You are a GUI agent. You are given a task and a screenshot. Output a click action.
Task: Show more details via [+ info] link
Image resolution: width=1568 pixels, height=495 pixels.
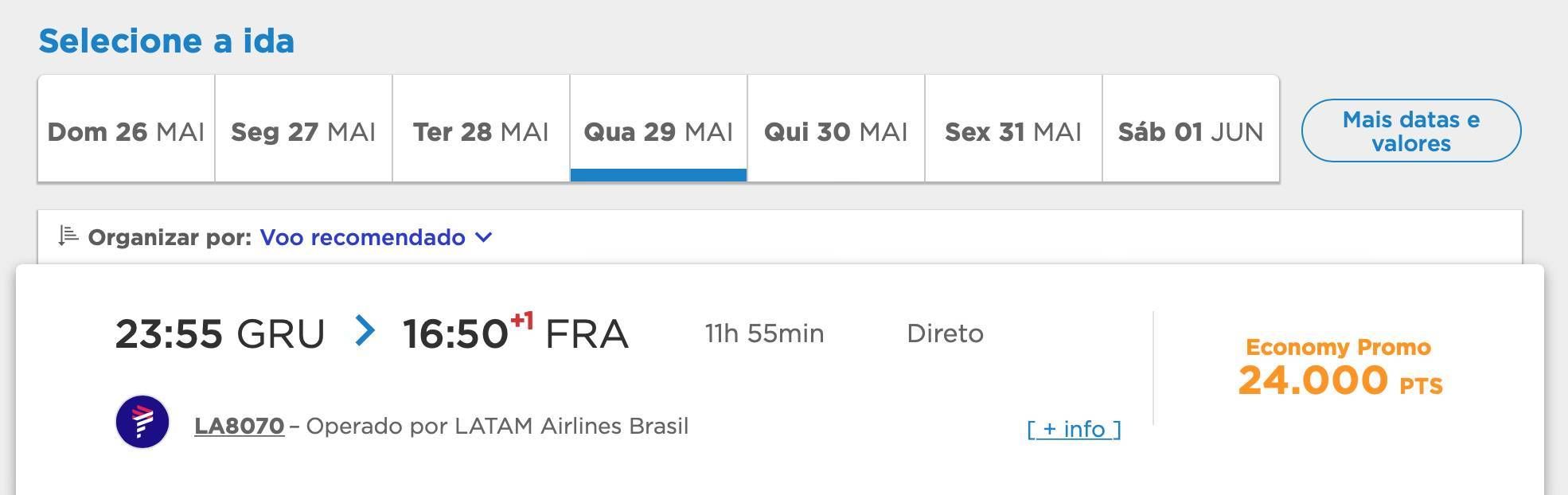1074,430
